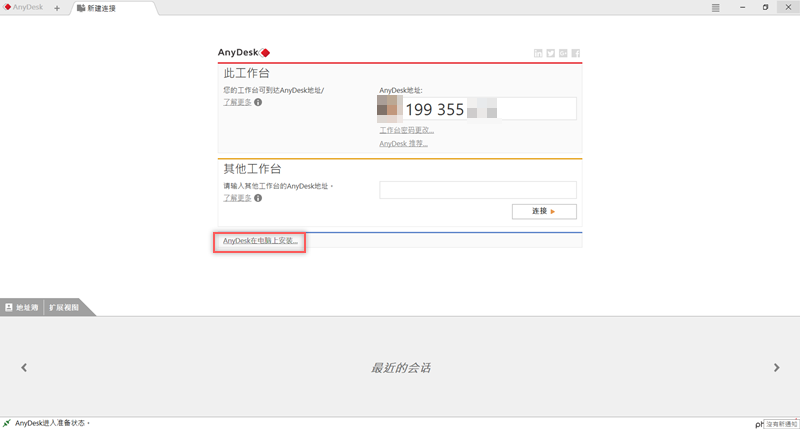Open the 地址簿 tab
The height and width of the screenshot is (429, 800).
pyautogui.click(x=22, y=307)
